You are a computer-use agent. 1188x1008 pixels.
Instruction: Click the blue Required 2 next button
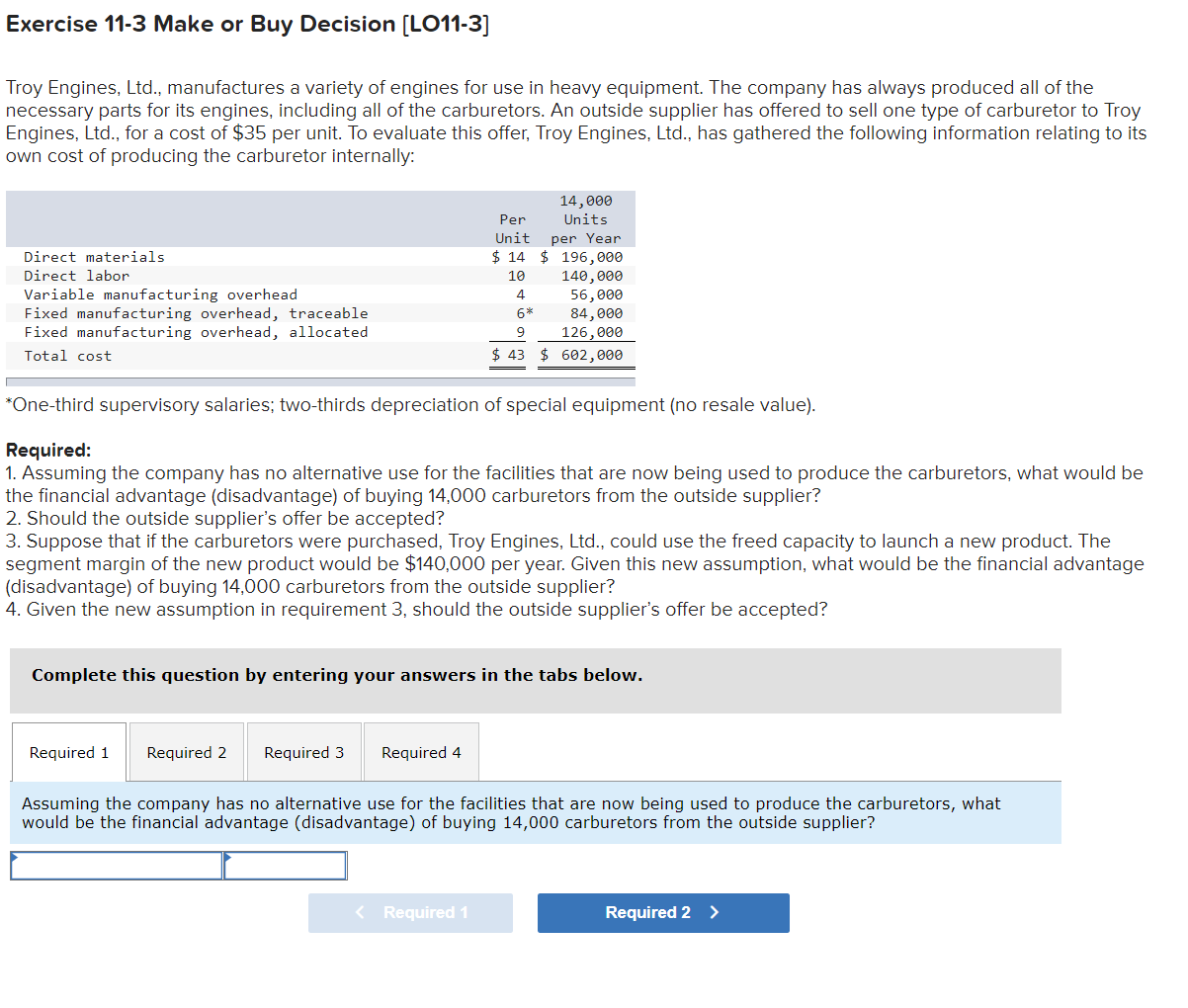(x=663, y=912)
